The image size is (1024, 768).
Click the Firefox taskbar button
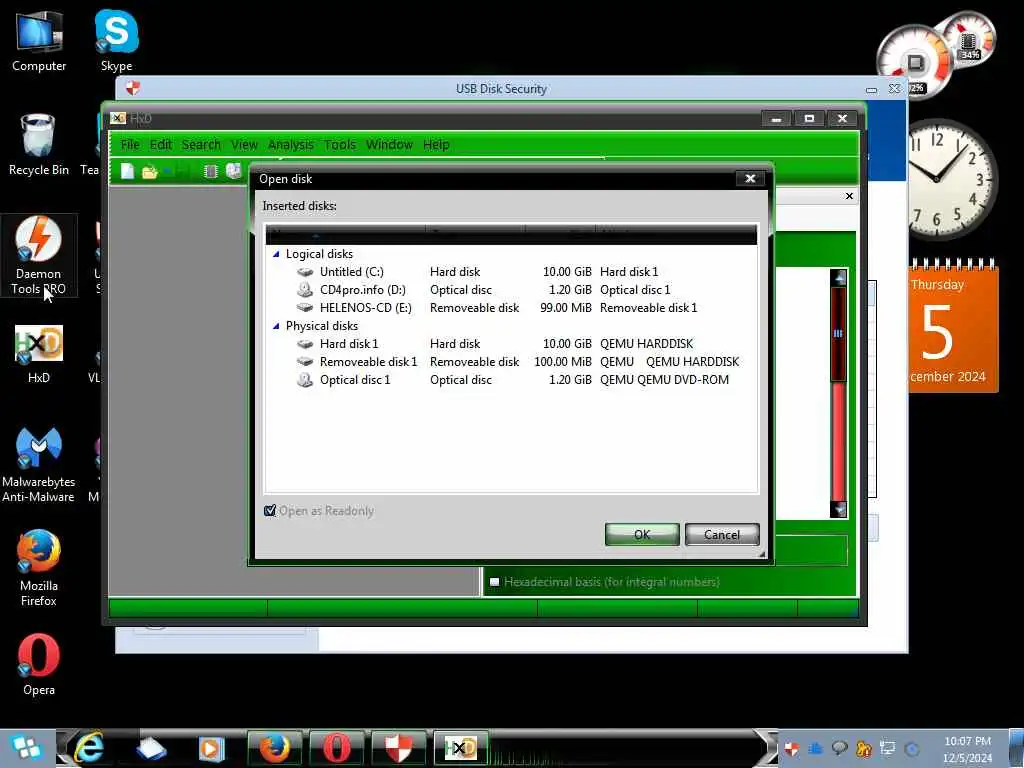(x=274, y=747)
